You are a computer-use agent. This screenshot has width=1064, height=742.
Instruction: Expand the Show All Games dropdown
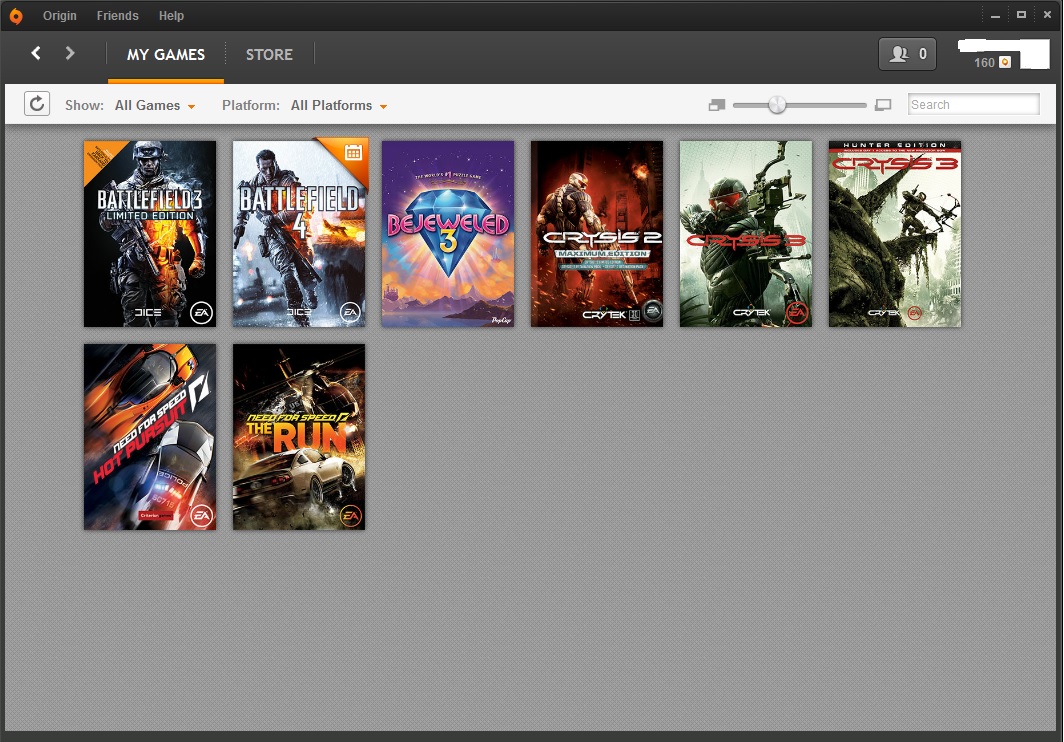pos(155,105)
